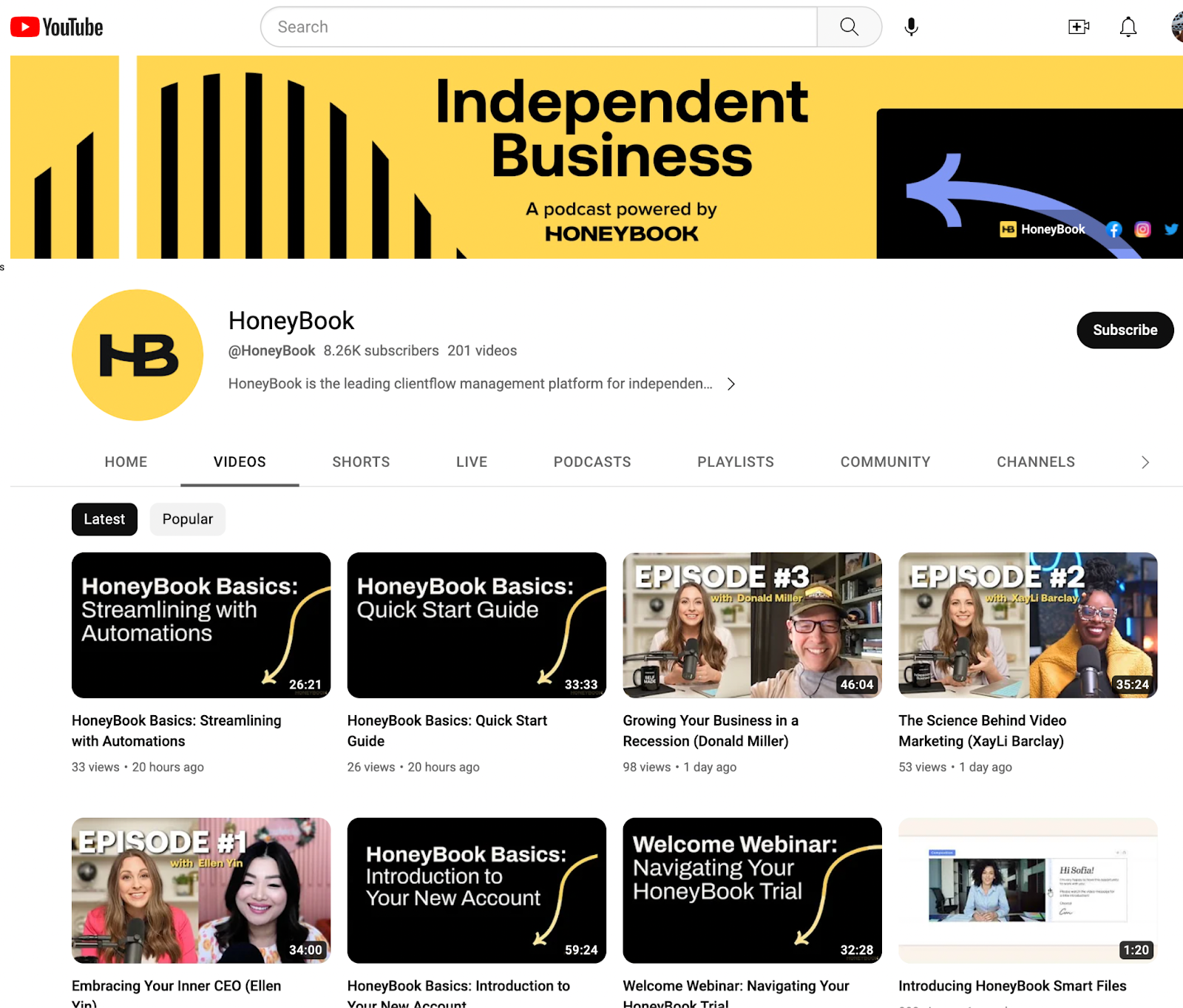The width and height of the screenshot is (1183, 1008).
Task: Open HoneyBook's Twitter link in banner
Action: [x=1171, y=229]
